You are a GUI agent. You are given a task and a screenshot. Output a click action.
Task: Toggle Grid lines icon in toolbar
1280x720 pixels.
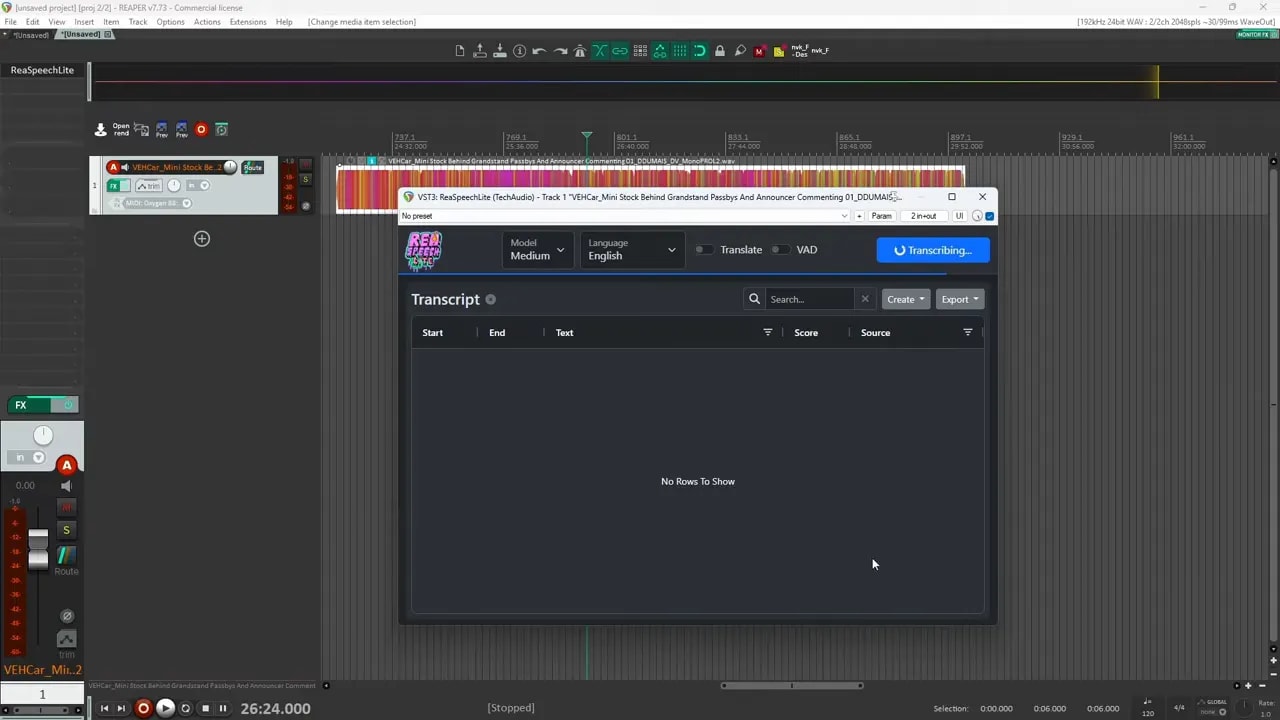[680, 51]
